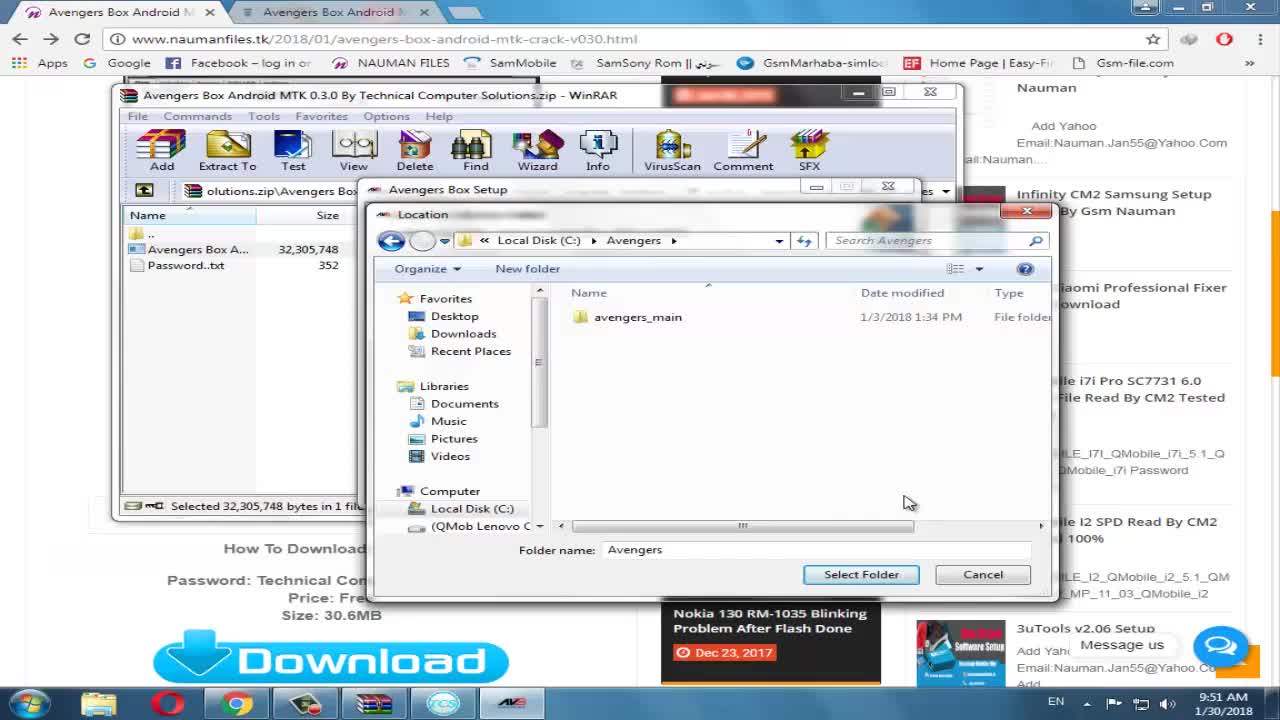
Task: Open the WinRAR Favorites menu
Action: coord(321,117)
